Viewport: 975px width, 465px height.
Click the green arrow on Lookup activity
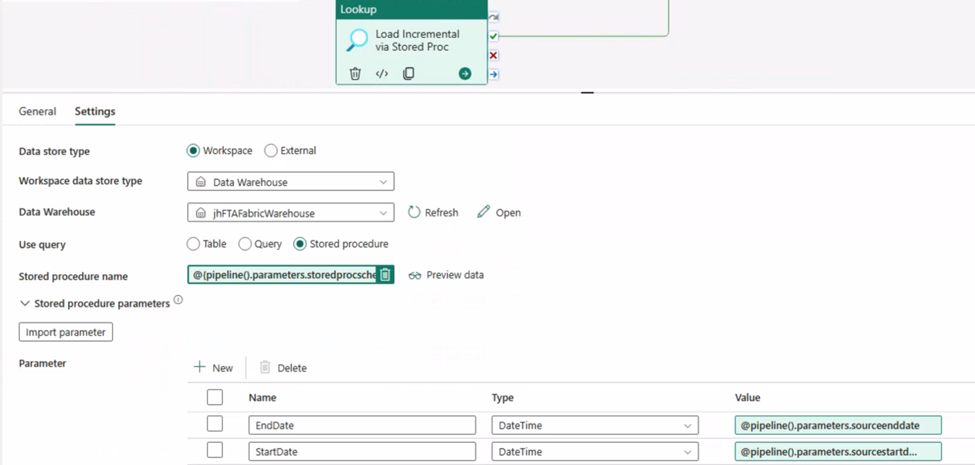coord(464,74)
